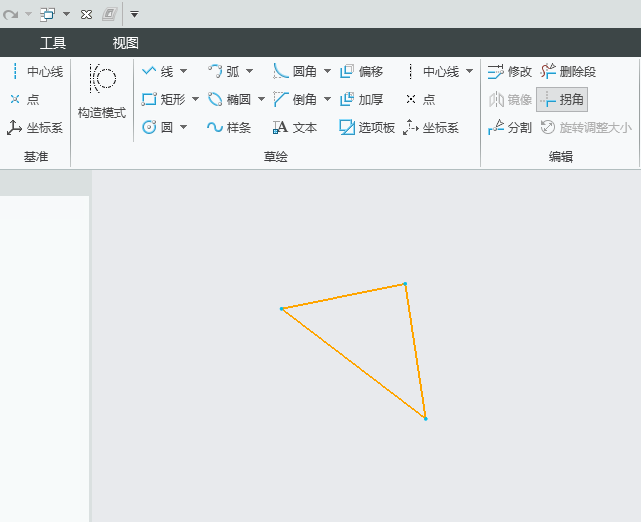Toggle 构造模式 construction mode
Image resolution: width=641 pixels, height=522 pixels.
pos(102,92)
